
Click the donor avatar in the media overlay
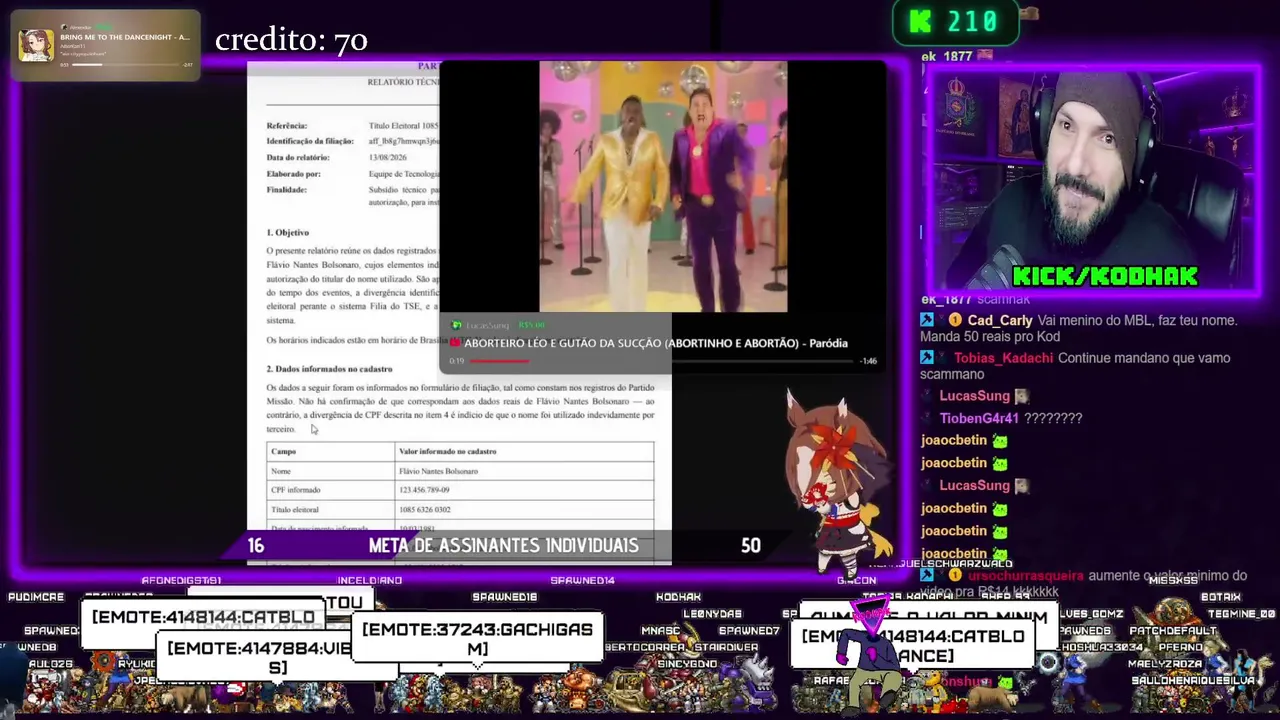456,325
